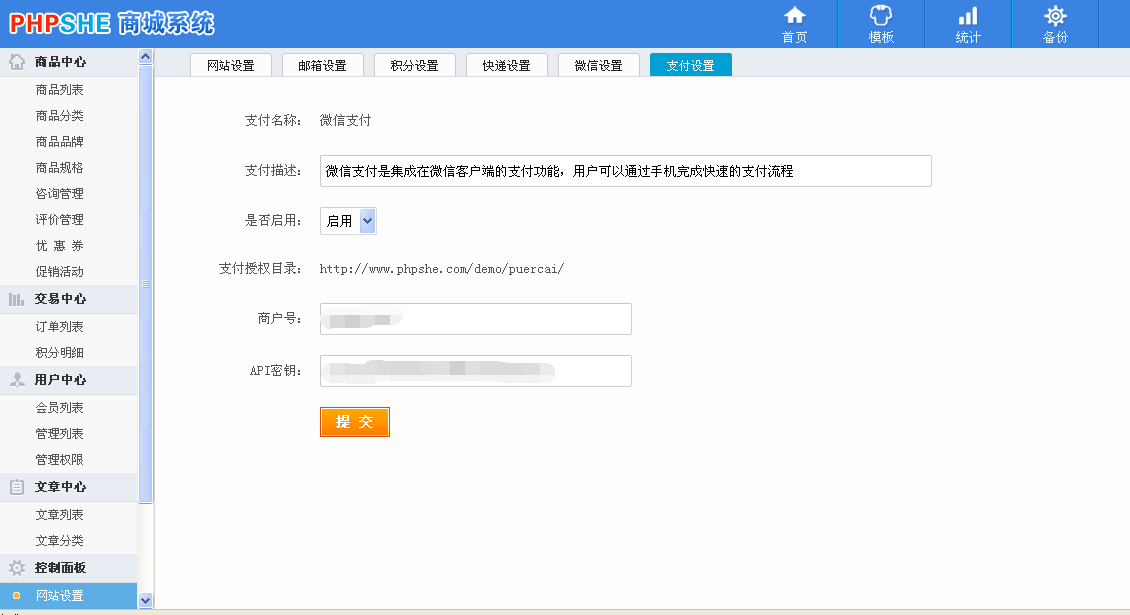Open the 是否启用 dropdown
The image size is (1130, 615).
[x=348, y=221]
